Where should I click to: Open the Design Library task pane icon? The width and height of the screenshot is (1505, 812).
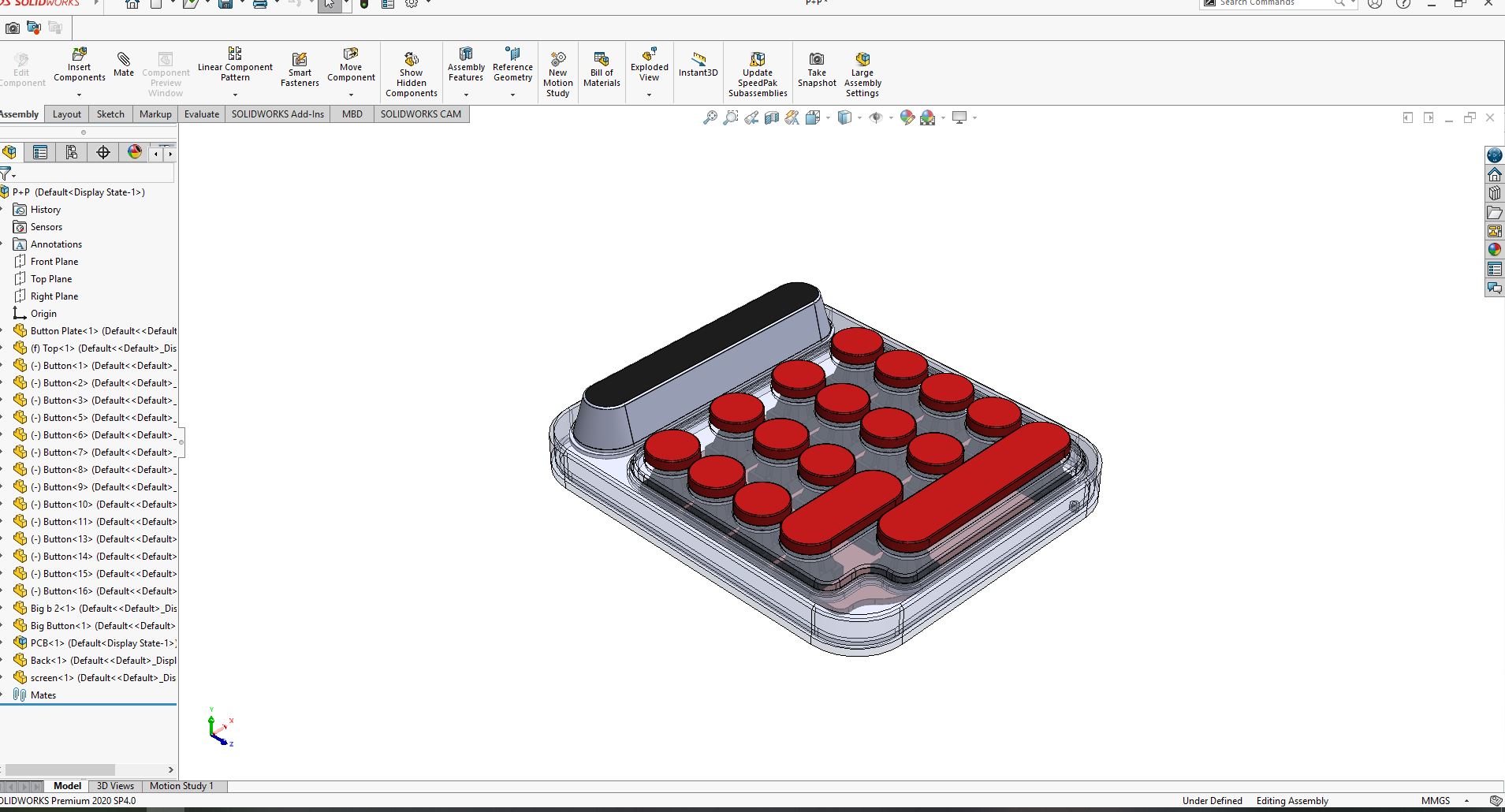click(1494, 193)
